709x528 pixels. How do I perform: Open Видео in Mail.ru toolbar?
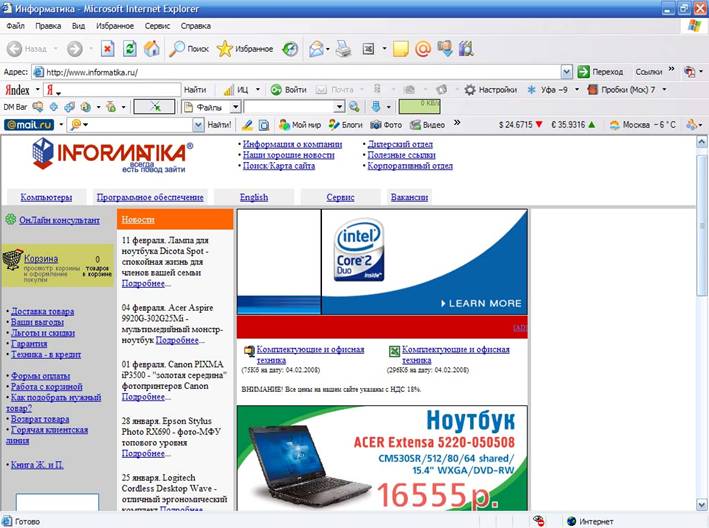point(427,124)
